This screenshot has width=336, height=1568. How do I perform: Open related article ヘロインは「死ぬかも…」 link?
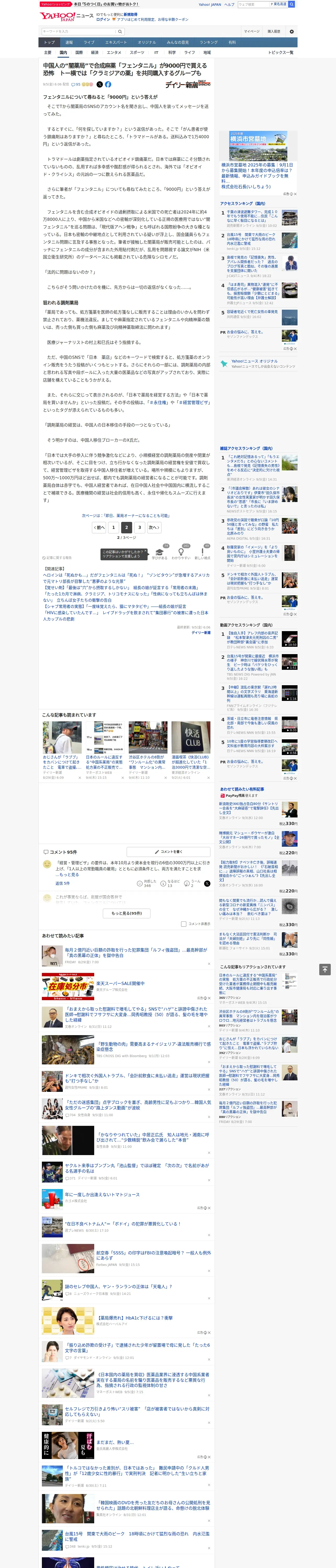point(126,578)
